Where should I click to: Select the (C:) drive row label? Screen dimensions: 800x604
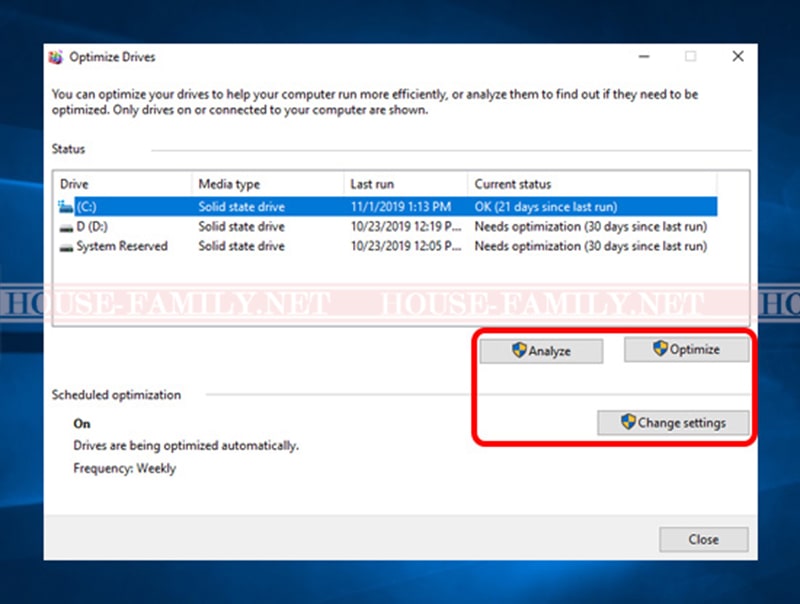86,207
